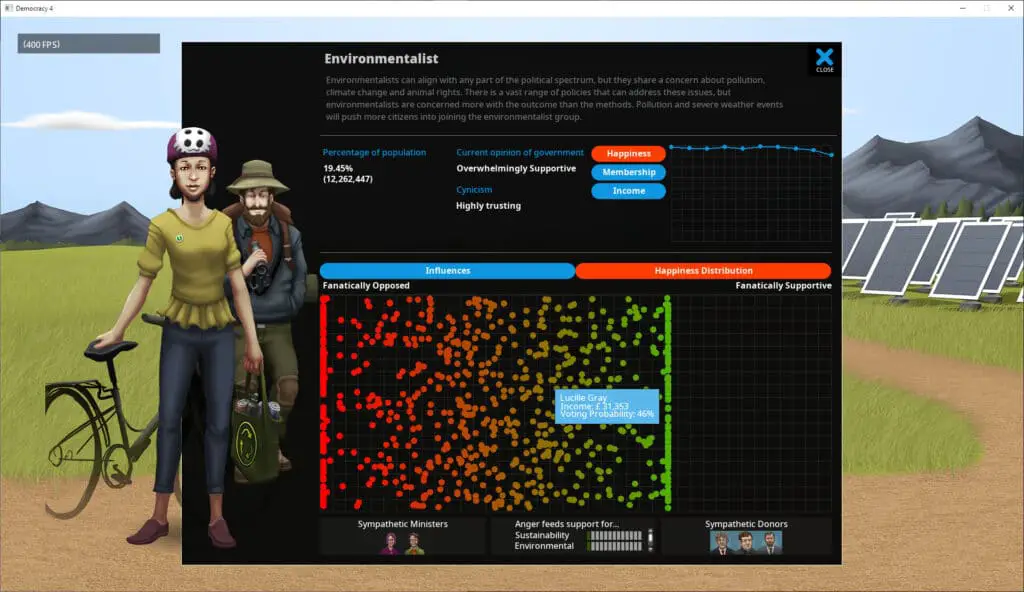Image resolution: width=1024 pixels, height=592 pixels.
Task: Click the Lucille Gray voter tooltip
Action: [607, 406]
